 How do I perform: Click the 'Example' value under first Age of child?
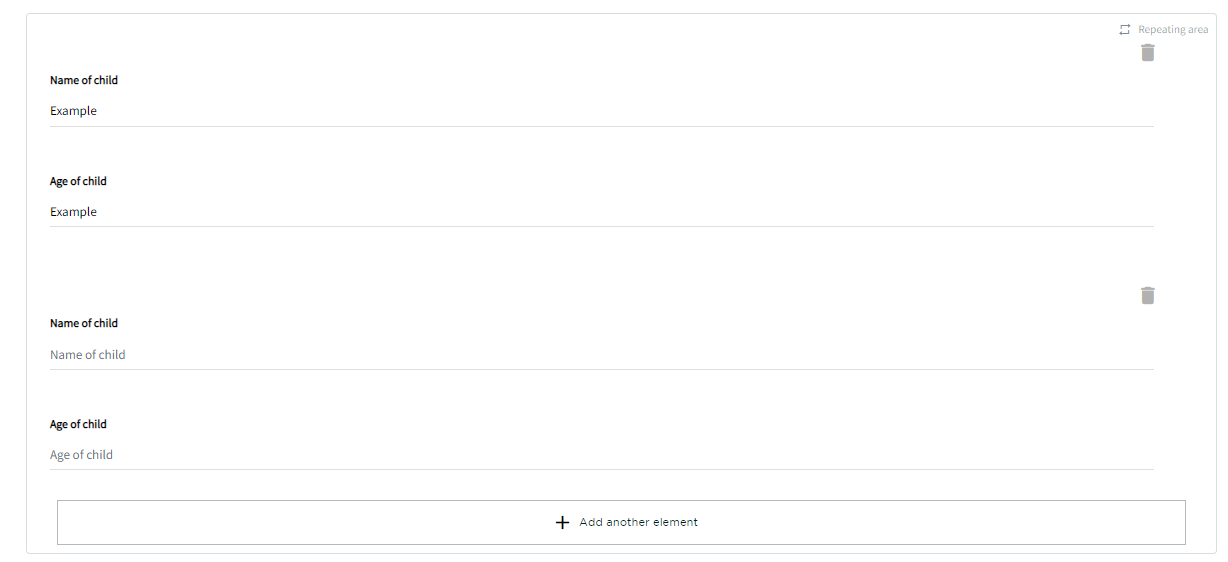[x=74, y=212]
